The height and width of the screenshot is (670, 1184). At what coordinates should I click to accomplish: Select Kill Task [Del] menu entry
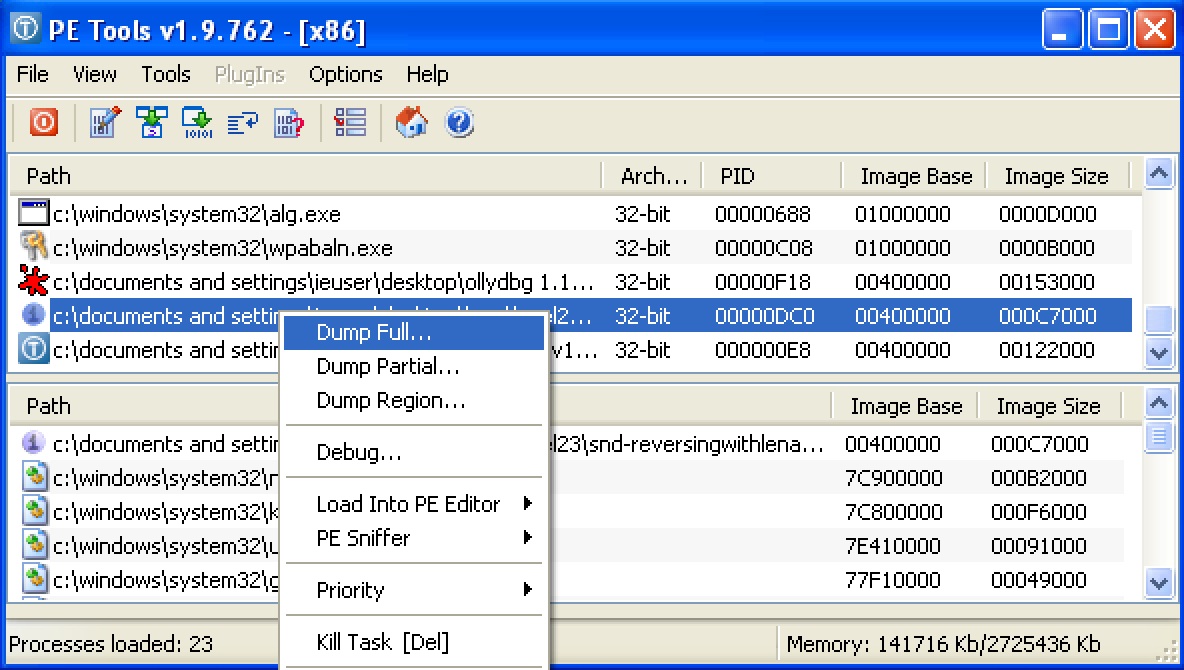(414, 642)
